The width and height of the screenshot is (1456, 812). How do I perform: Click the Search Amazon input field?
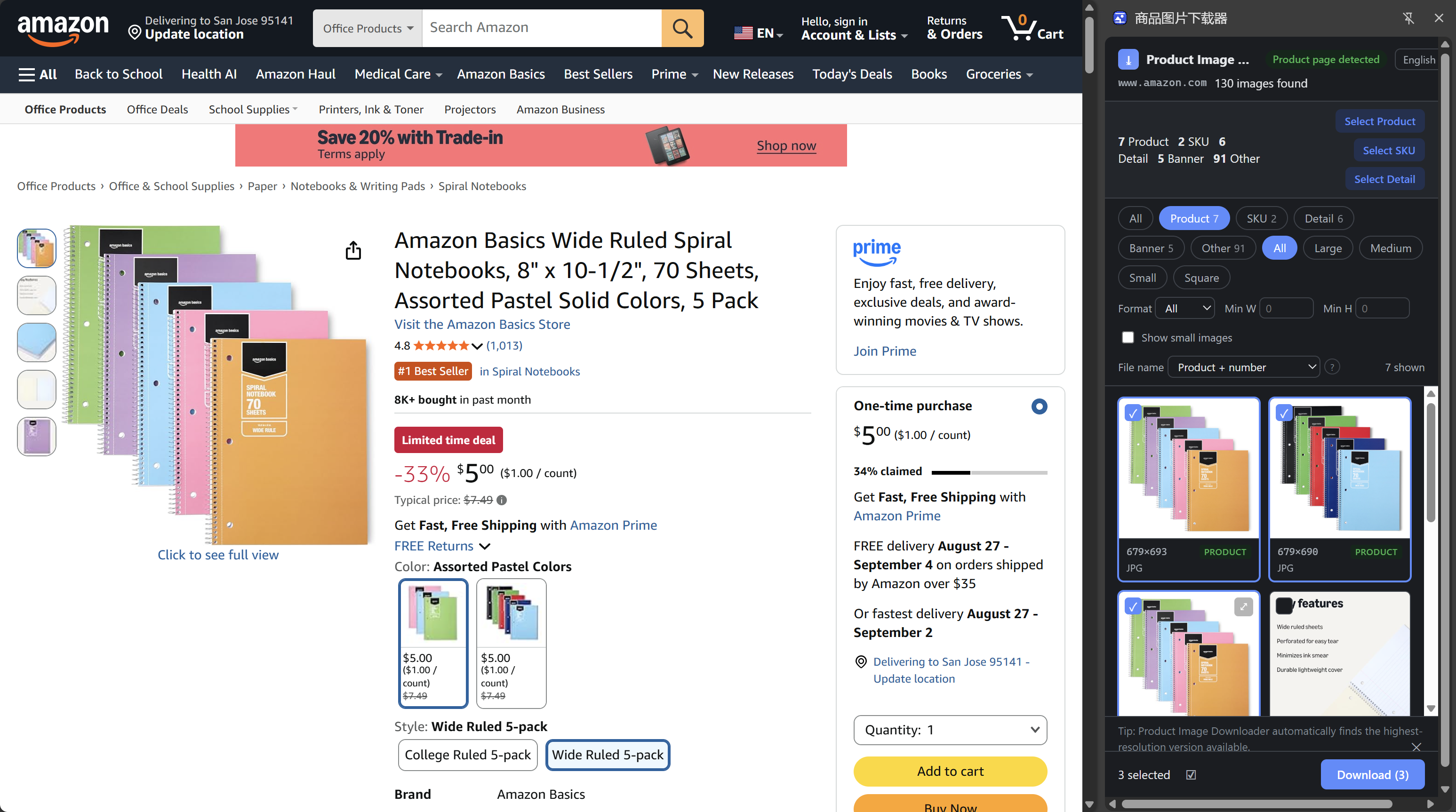(x=542, y=28)
